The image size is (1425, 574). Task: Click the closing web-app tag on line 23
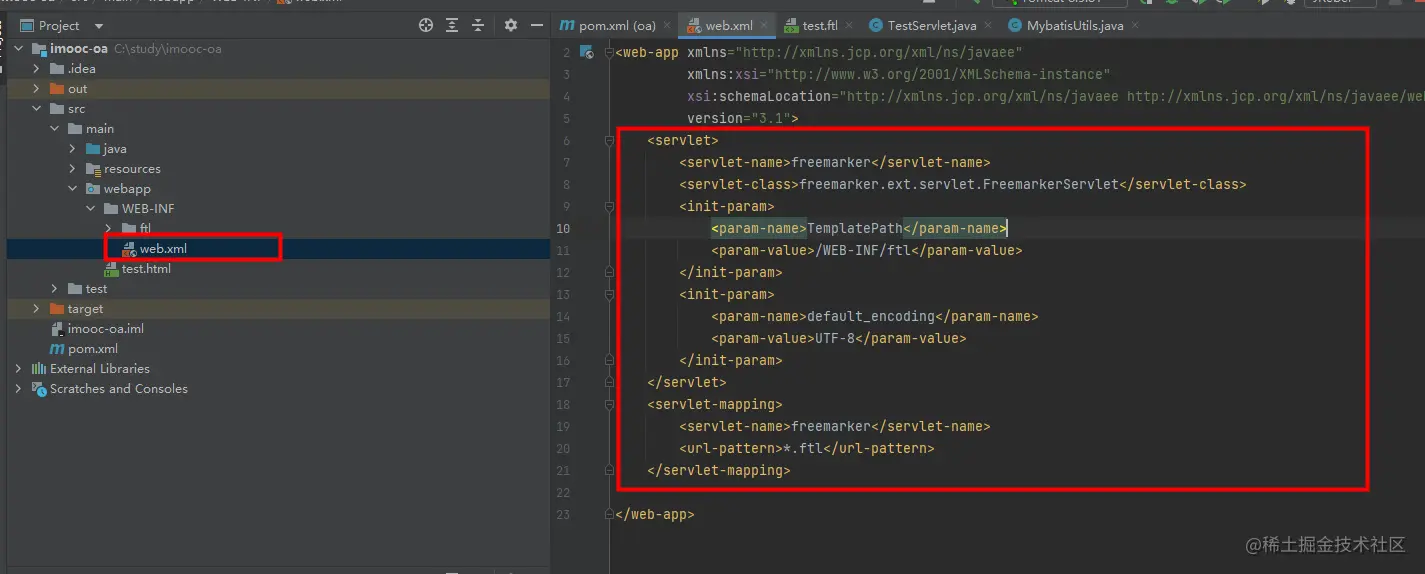click(x=655, y=515)
